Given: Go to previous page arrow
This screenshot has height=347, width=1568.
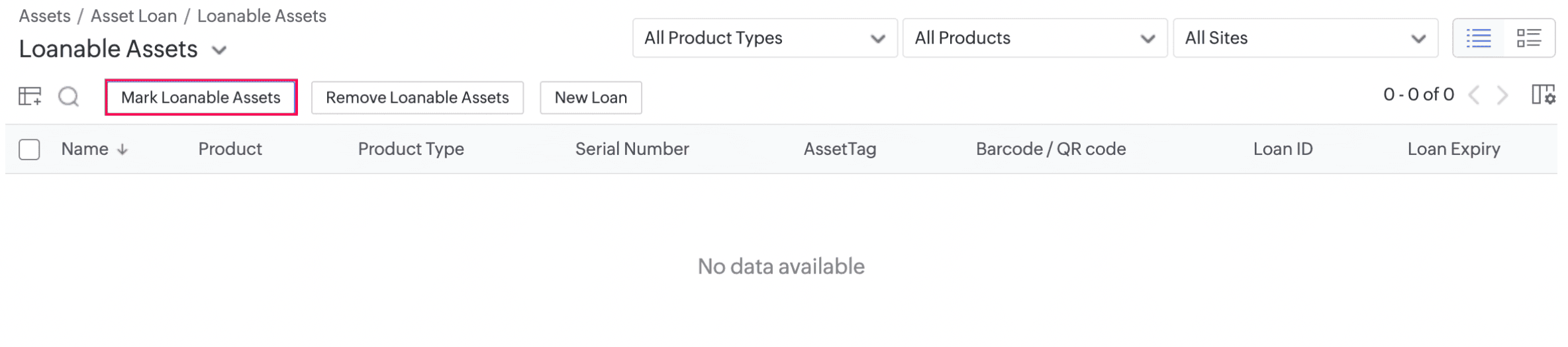Looking at the screenshot, I should click(1474, 95).
